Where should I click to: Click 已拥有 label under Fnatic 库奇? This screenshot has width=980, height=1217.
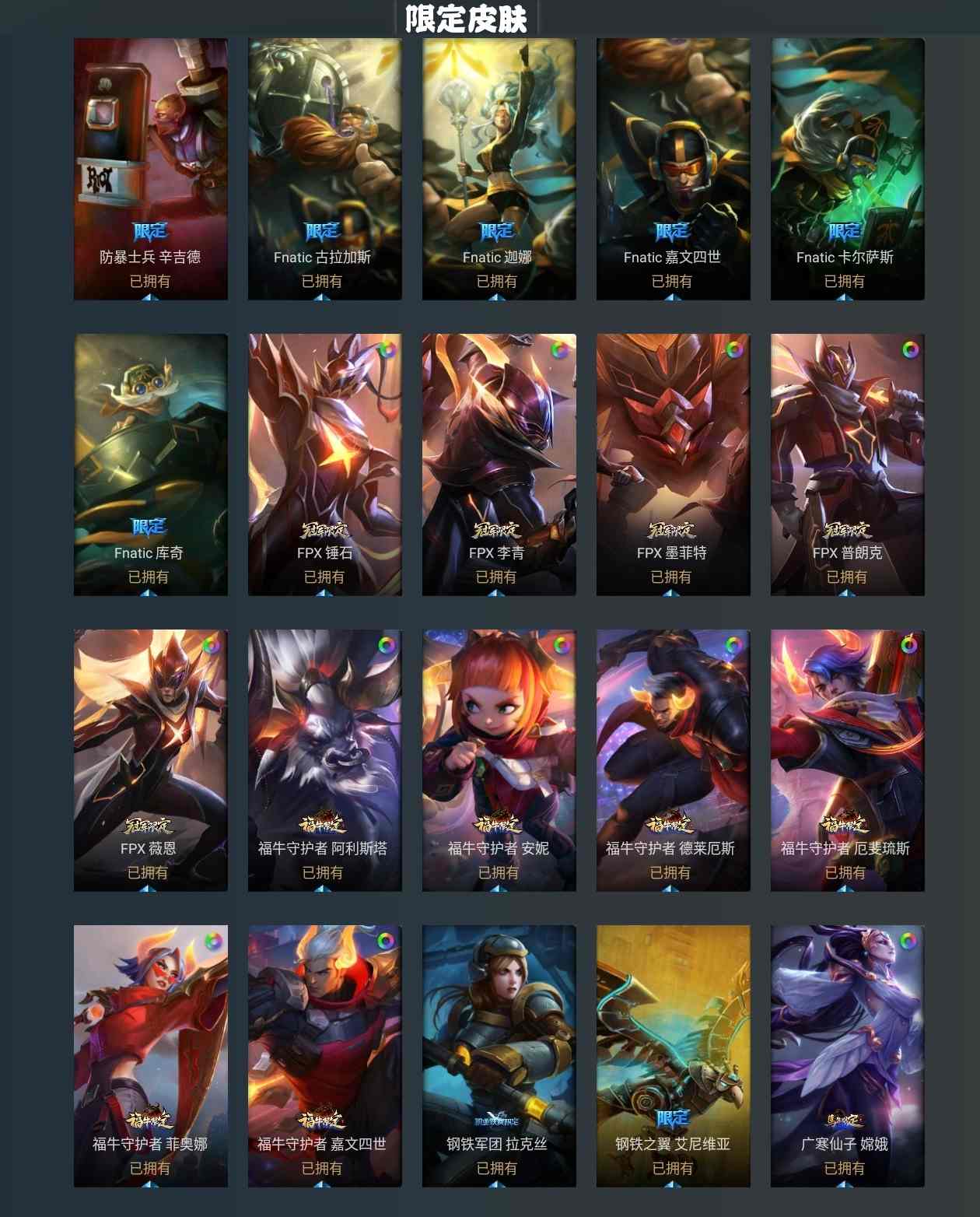[x=149, y=577]
